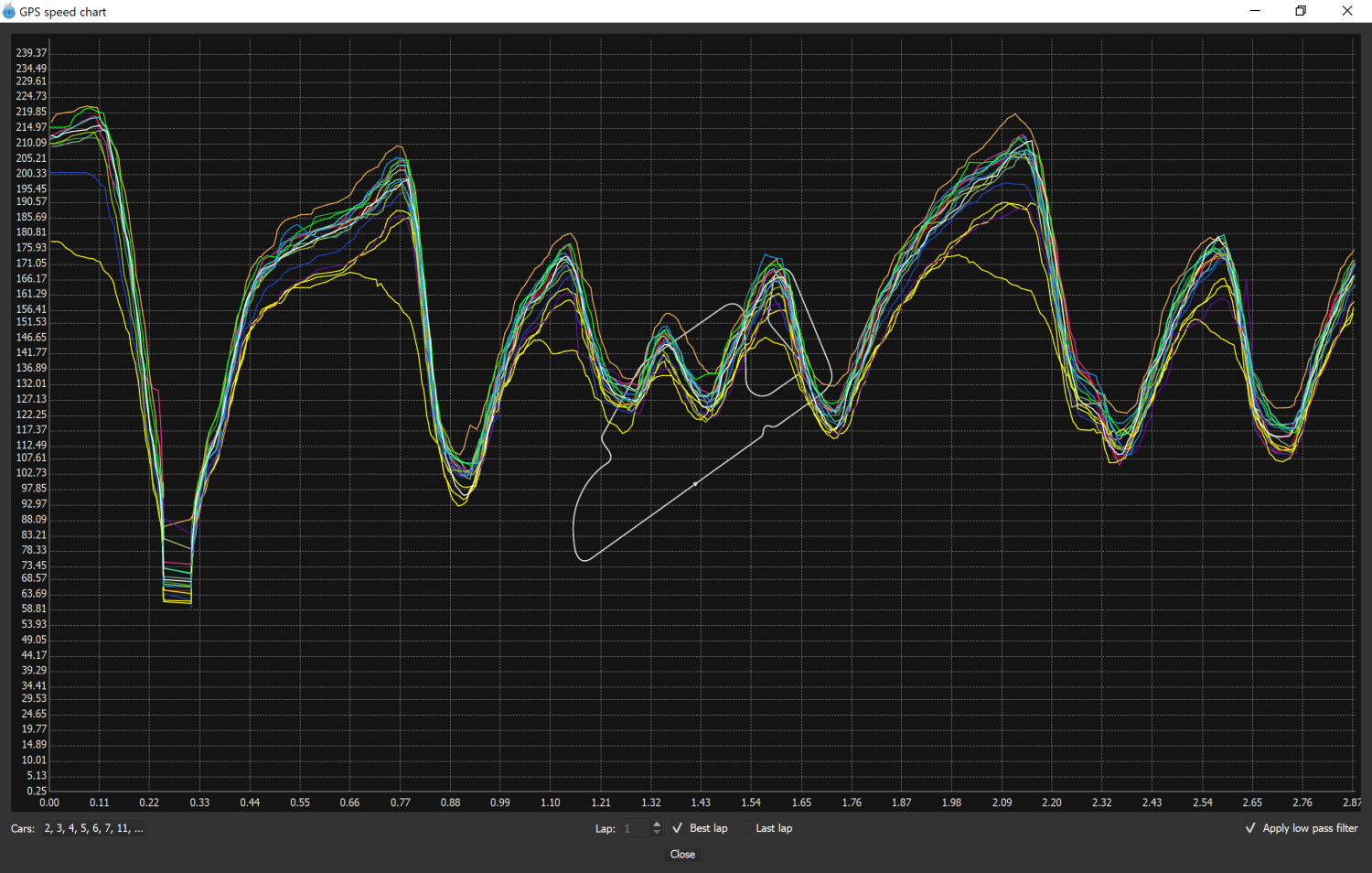Click the 2.20 label on the distance axis
The width and height of the screenshot is (1372, 873).
coord(1052,803)
